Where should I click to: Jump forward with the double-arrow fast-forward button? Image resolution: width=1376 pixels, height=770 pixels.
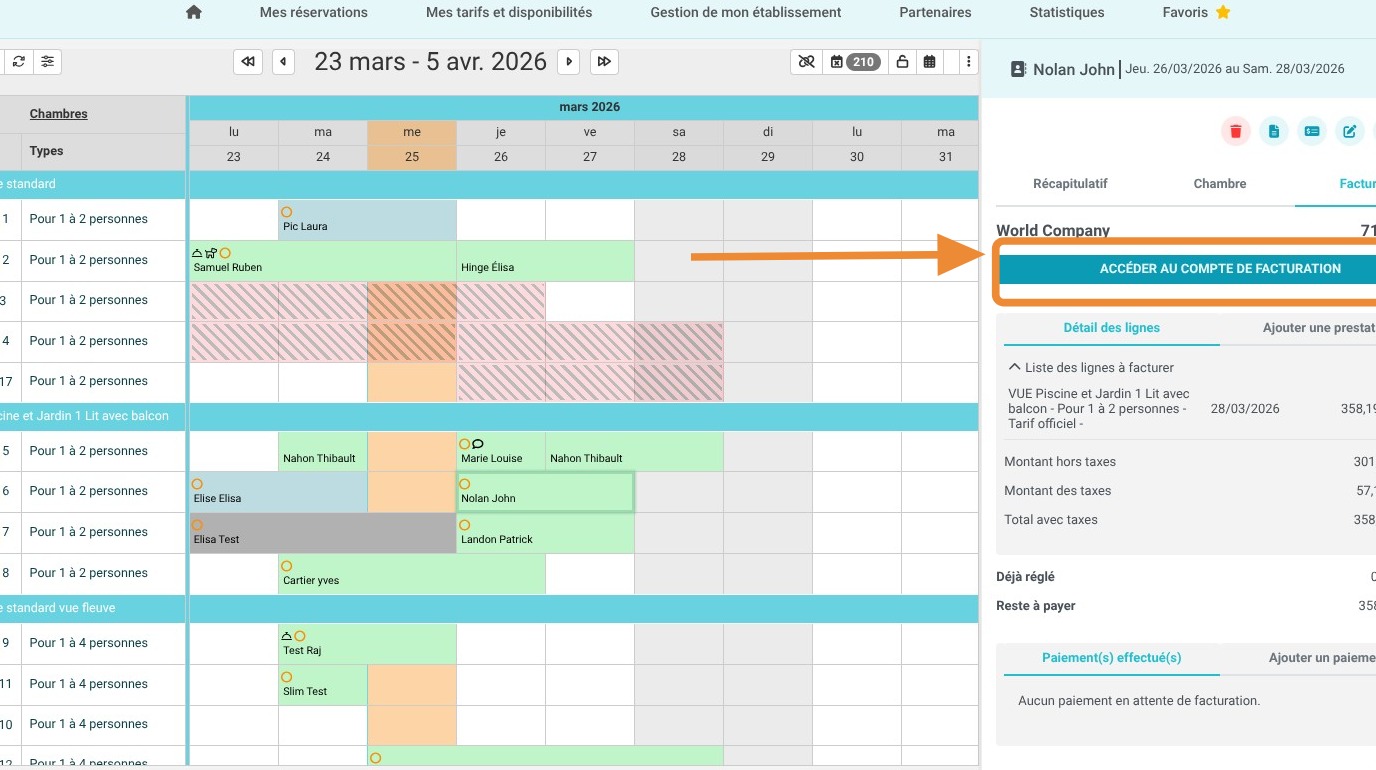point(604,62)
